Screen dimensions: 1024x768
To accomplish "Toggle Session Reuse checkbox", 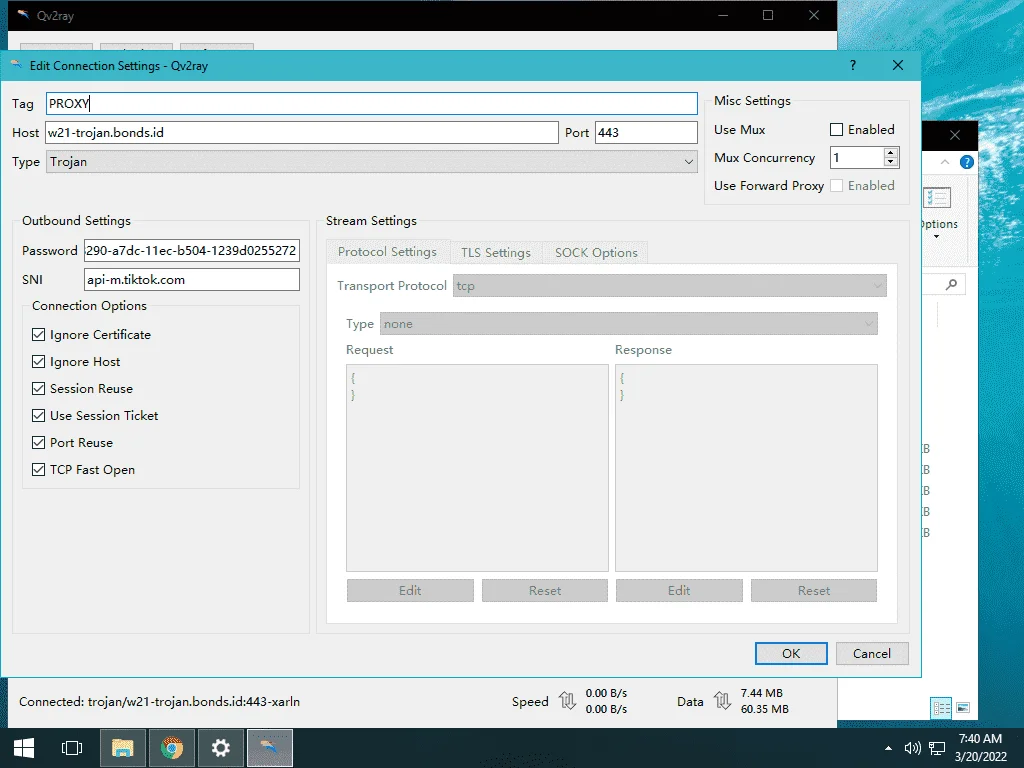I will pyautogui.click(x=39, y=389).
